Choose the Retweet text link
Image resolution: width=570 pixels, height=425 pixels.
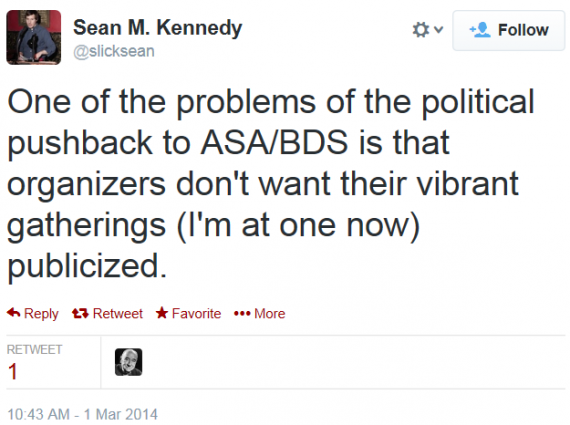(118, 313)
